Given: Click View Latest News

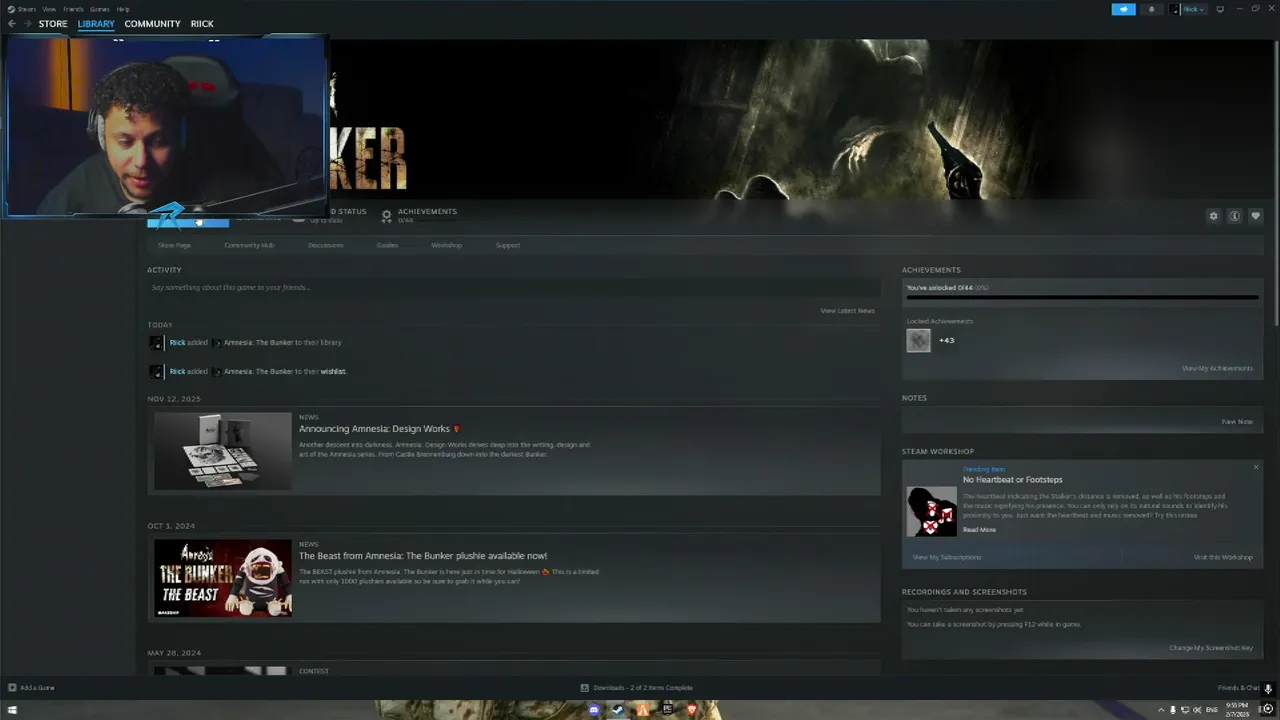Looking at the screenshot, I should [x=848, y=311].
